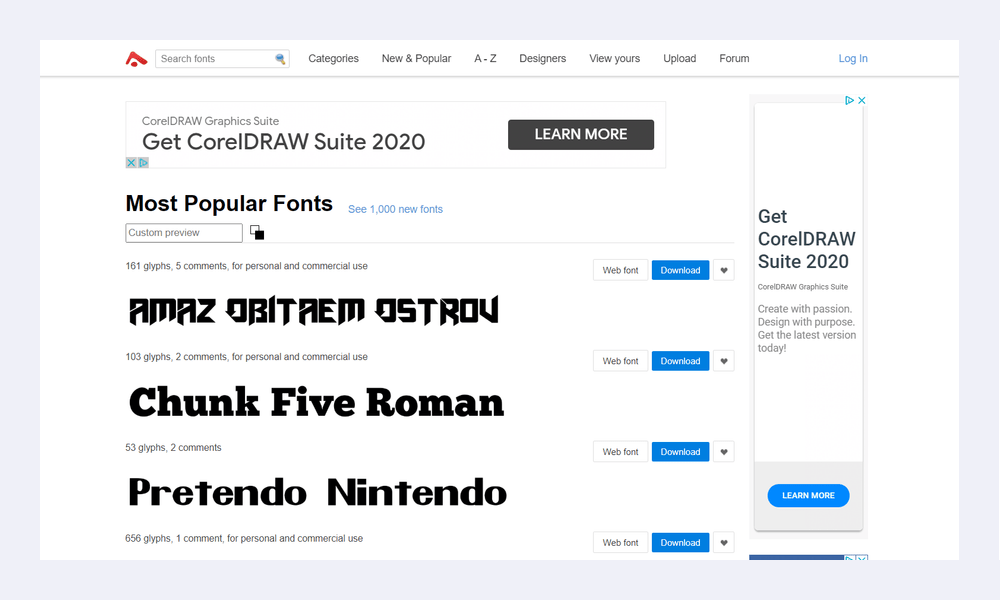Open the Pretendo Nintendo font preview
The image size is (1000, 600).
pos(318,492)
